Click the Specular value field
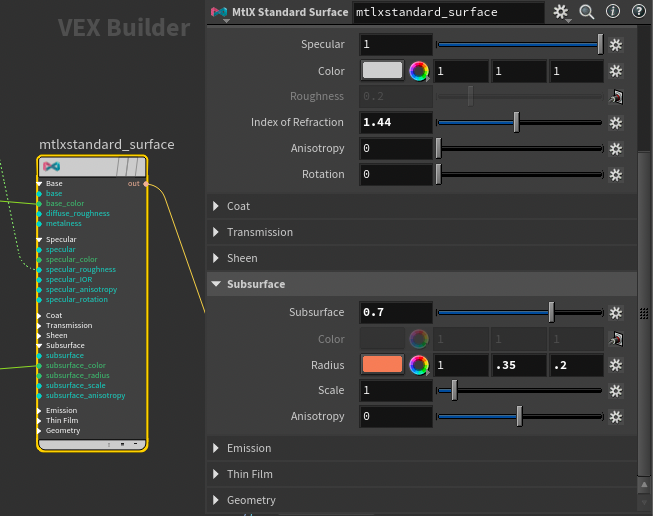Image resolution: width=653 pixels, height=516 pixels. (396, 45)
